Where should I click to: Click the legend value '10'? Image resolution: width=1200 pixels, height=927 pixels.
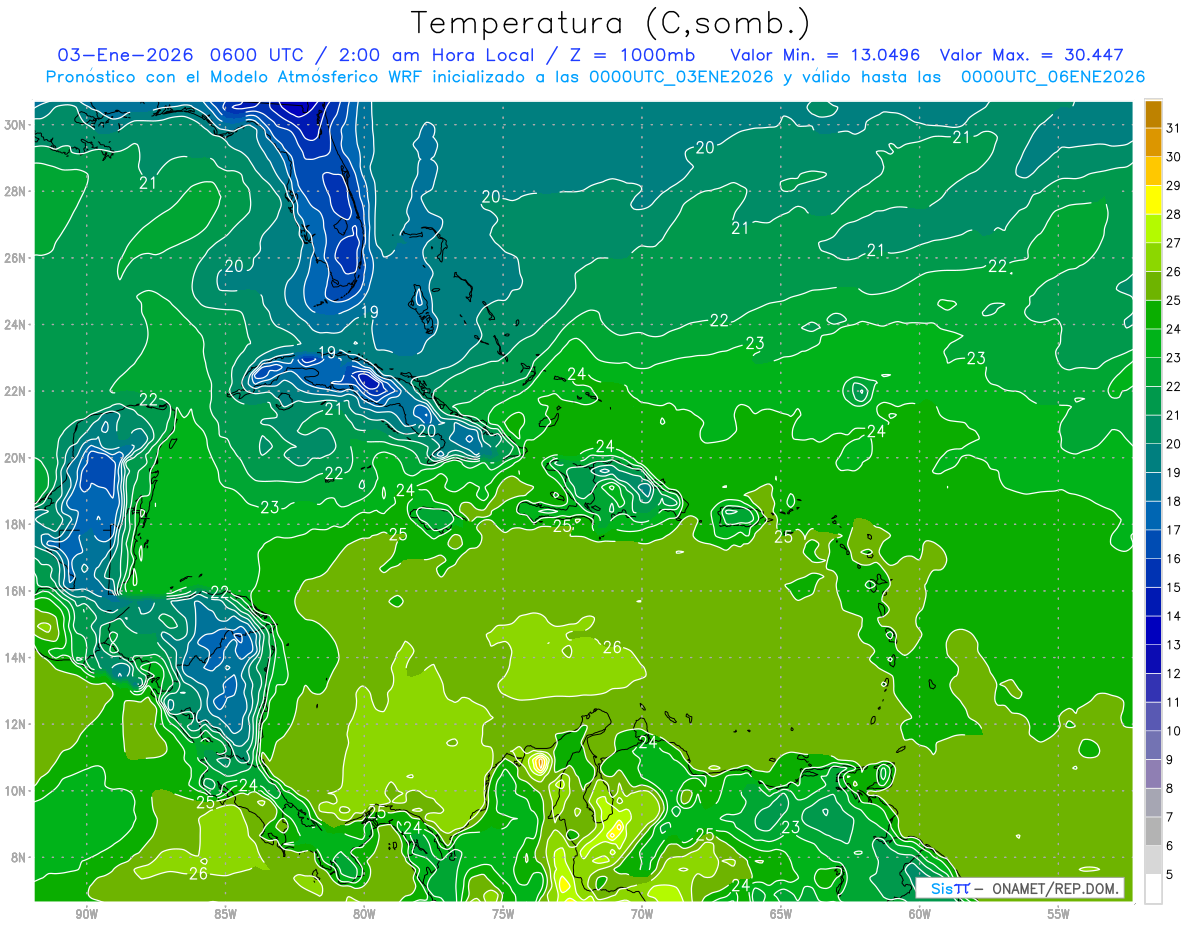(1174, 731)
